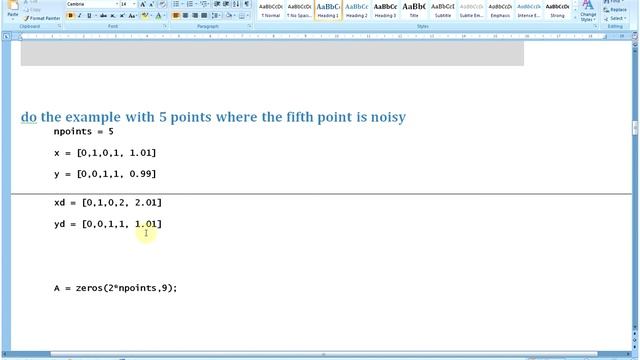Screen dimensions: 640x360
Task: Select Align Text Right
Action: pos(195,16)
